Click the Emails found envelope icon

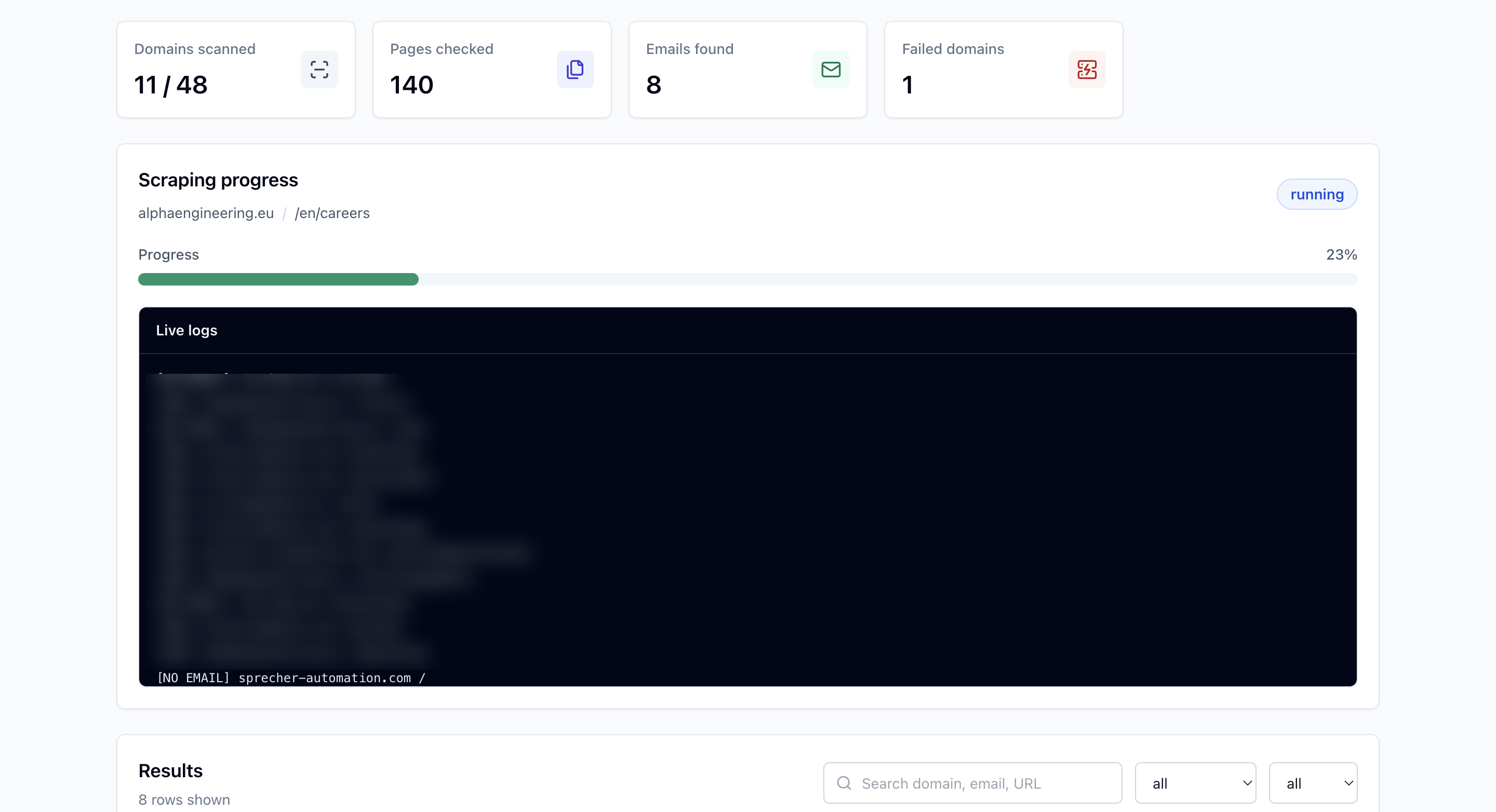point(831,70)
